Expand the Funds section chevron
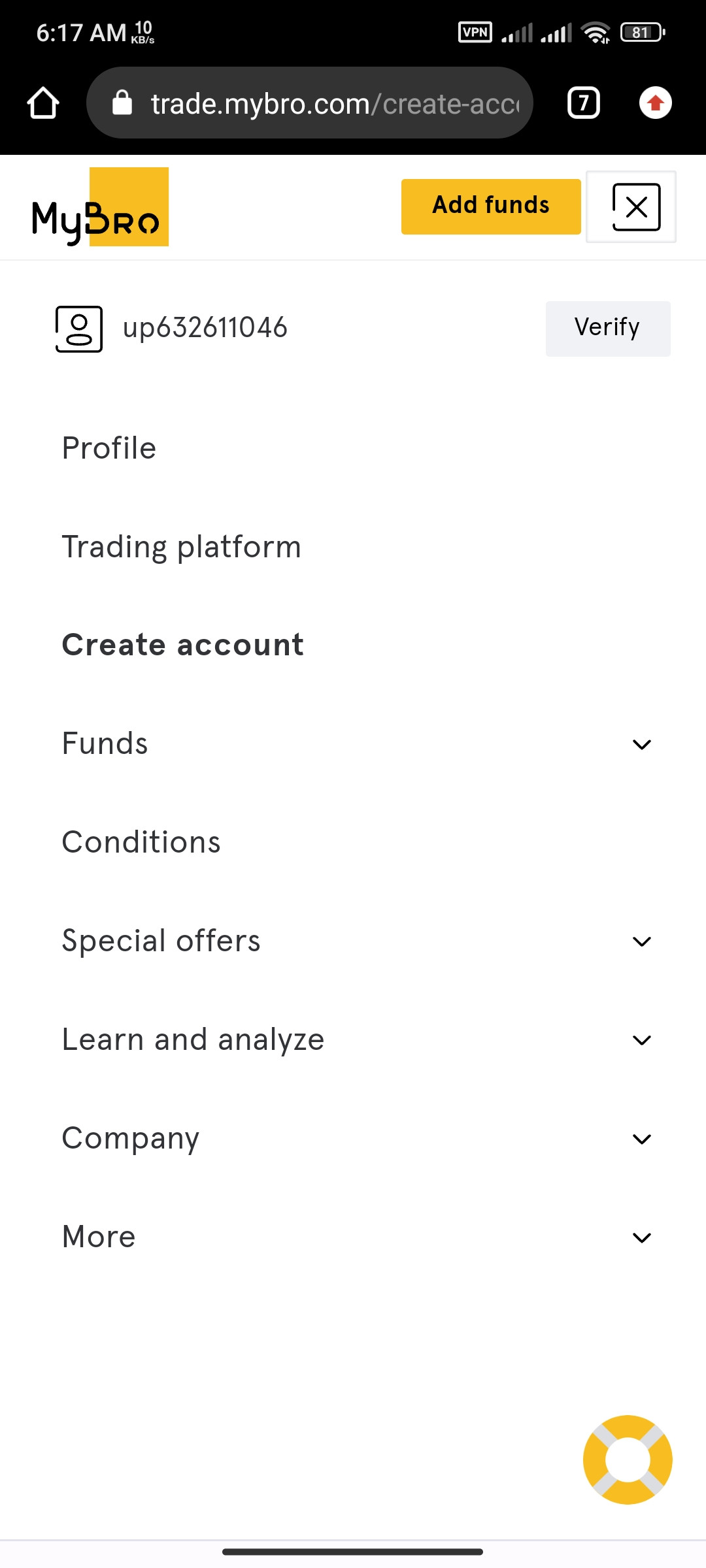 coord(642,745)
